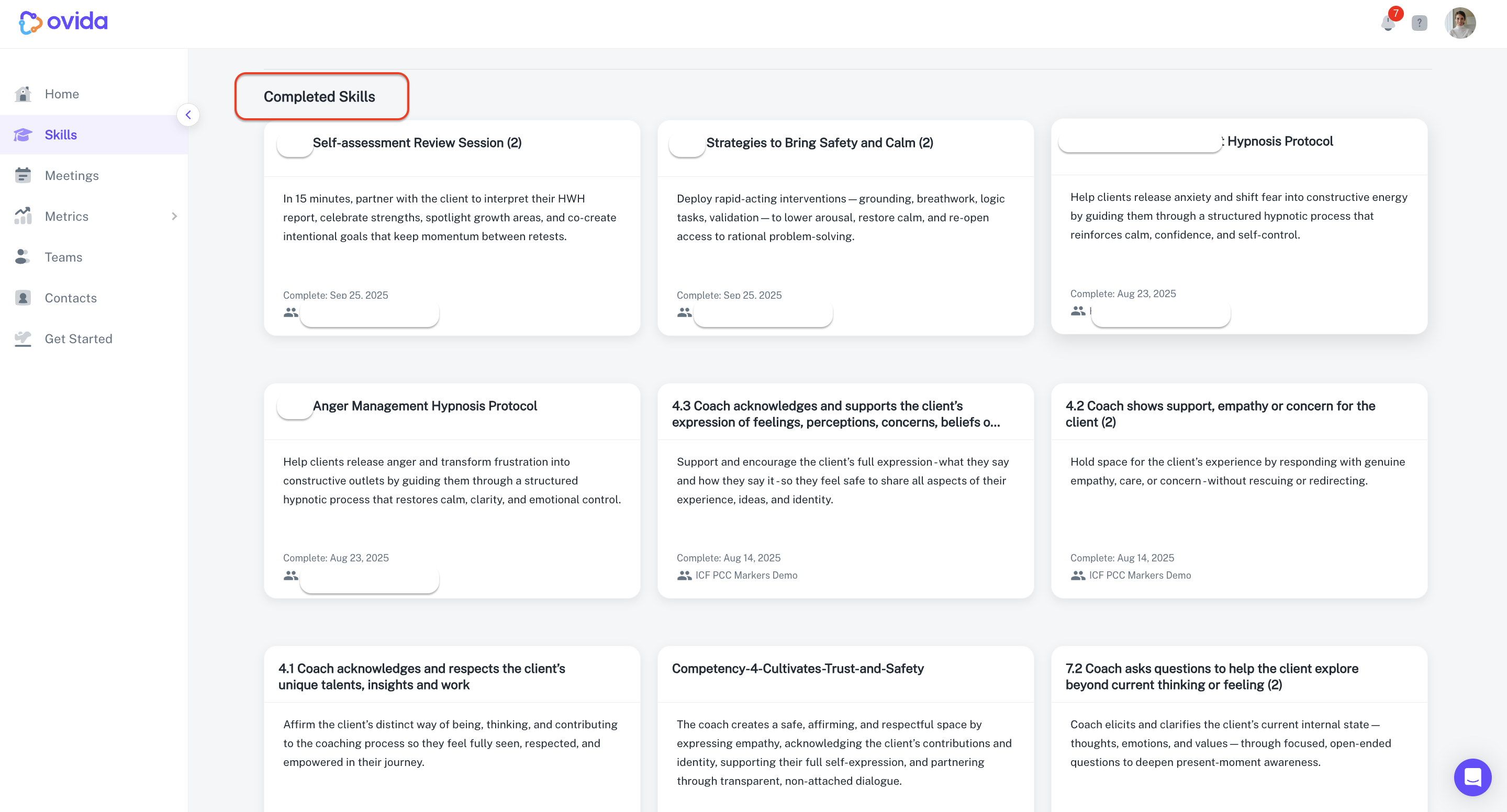Collapse the sidebar with the chevron button
Viewport: 1507px width, 812px height.
click(x=188, y=115)
